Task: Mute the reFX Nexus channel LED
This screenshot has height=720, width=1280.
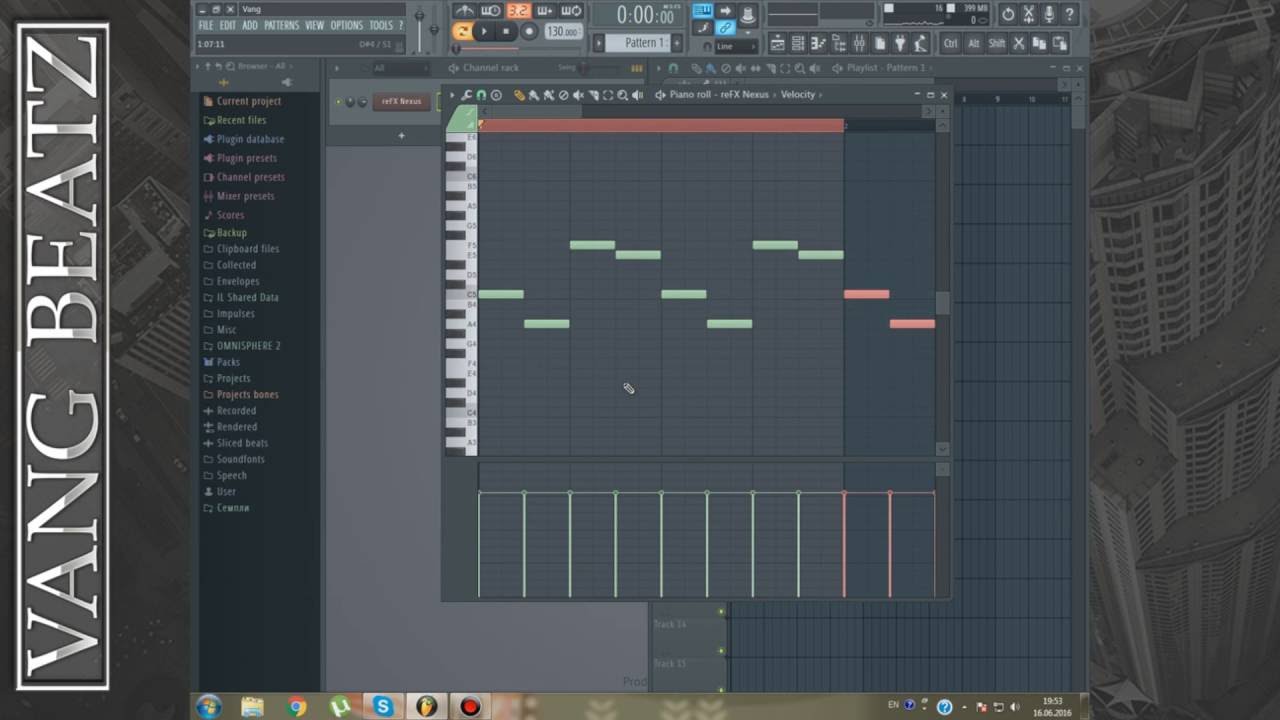Action: (x=339, y=102)
